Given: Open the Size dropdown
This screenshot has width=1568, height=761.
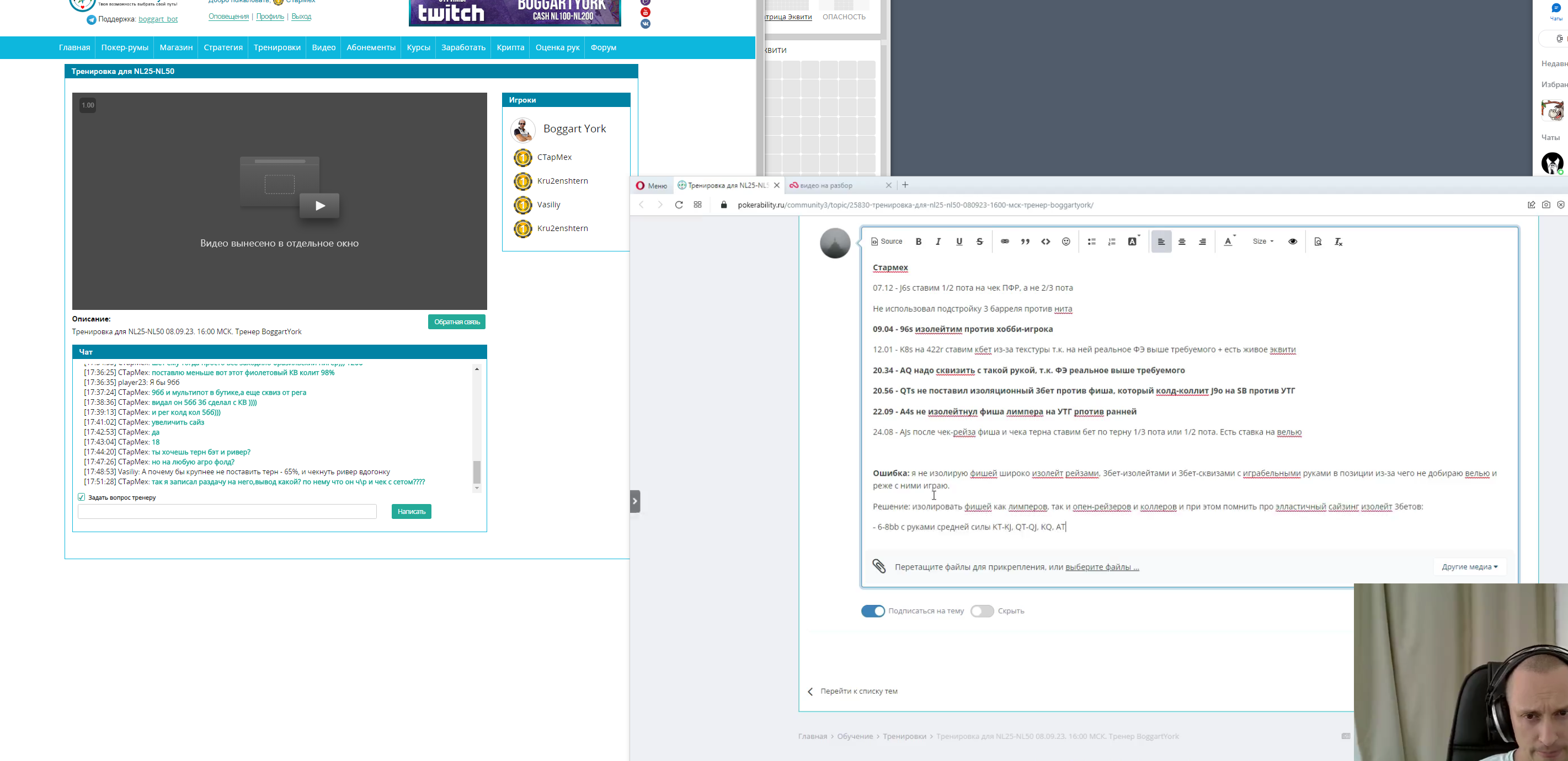Looking at the screenshot, I should tap(1263, 242).
